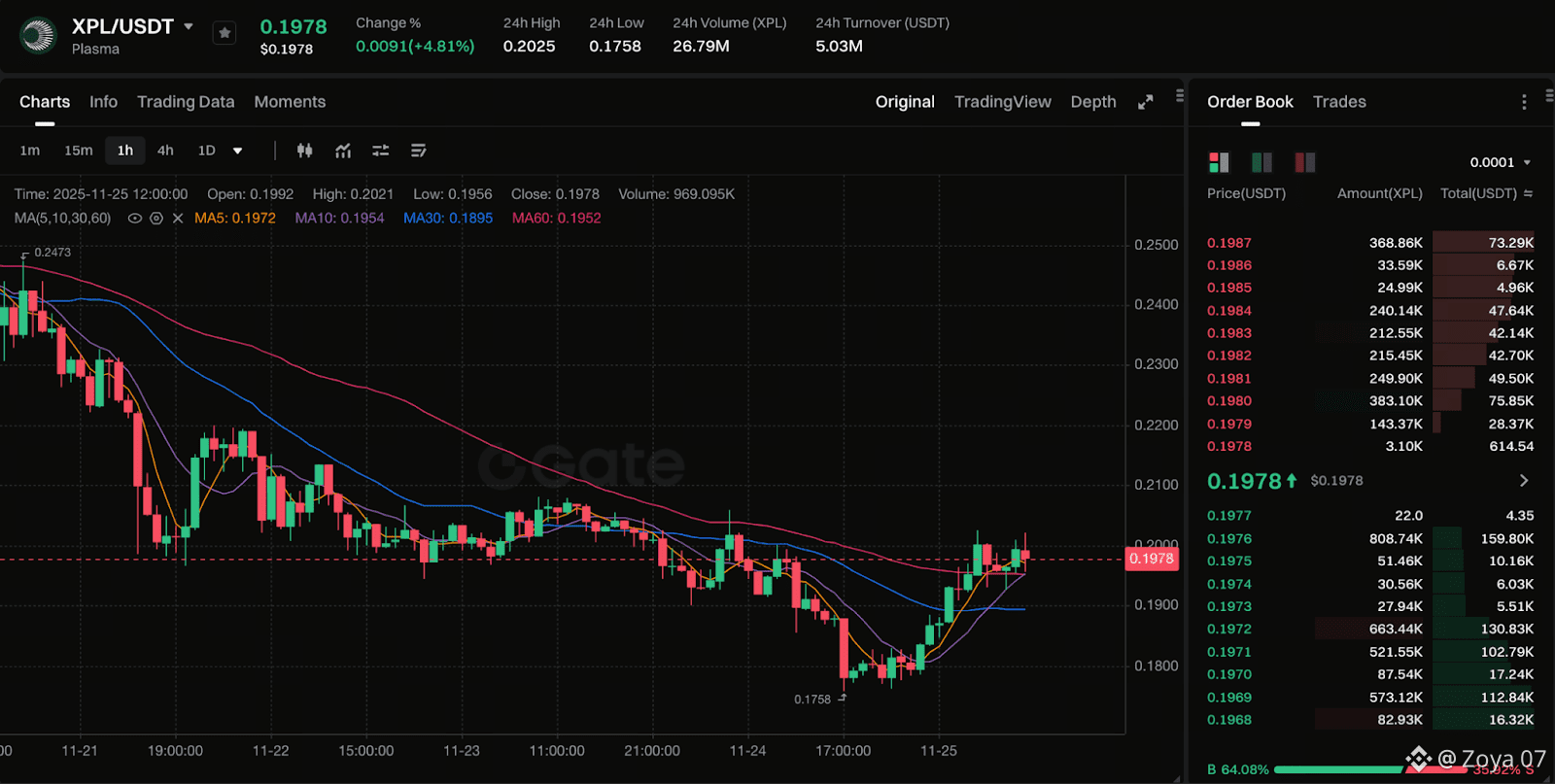1555x784 pixels.
Task: Switch to the Depth chart
Action: [1093, 102]
